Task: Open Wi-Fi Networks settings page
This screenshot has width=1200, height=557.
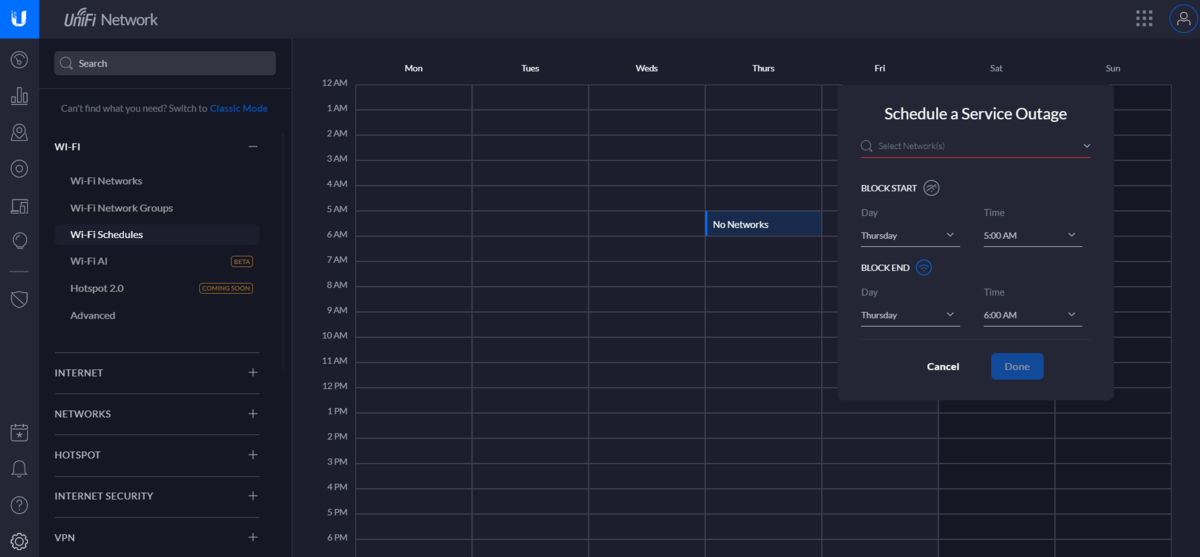Action: click(x=106, y=181)
